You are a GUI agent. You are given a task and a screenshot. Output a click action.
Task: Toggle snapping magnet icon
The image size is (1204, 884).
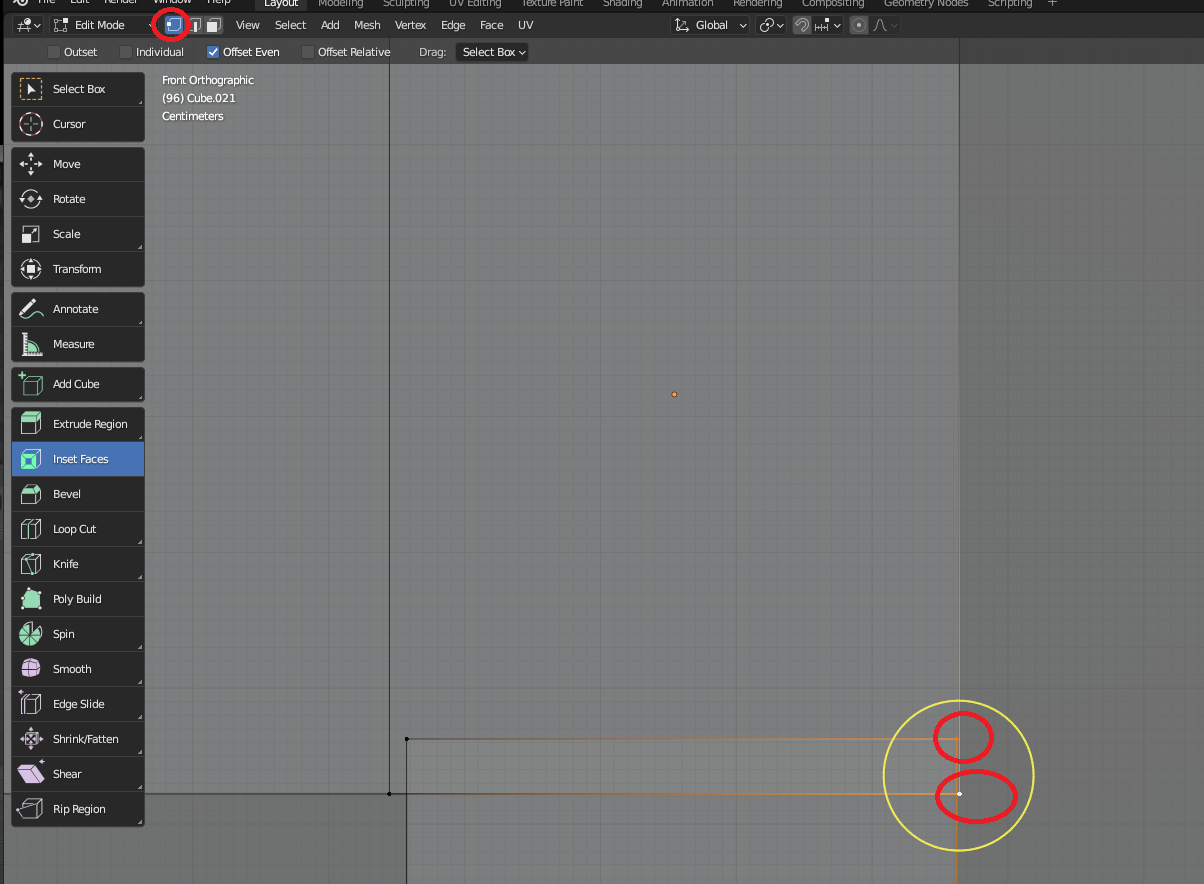point(802,25)
